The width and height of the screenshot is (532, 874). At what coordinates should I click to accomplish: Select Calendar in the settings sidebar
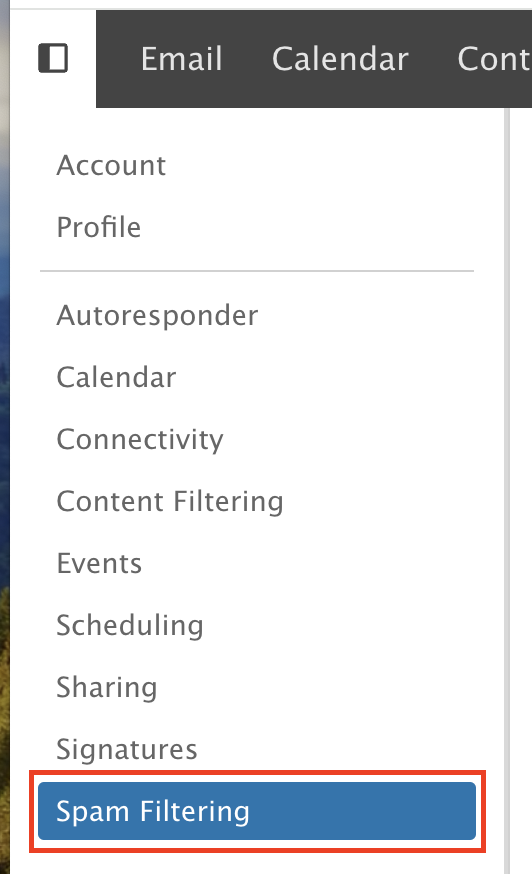[116, 377]
